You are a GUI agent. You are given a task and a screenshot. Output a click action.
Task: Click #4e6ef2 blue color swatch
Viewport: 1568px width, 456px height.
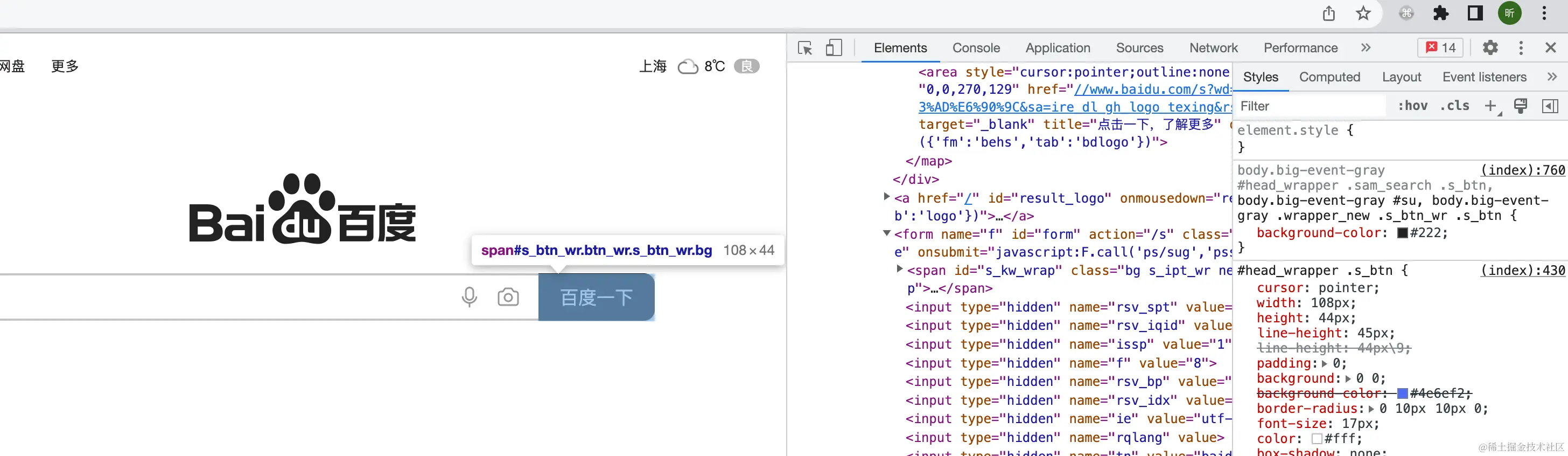tap(1403, 393)
